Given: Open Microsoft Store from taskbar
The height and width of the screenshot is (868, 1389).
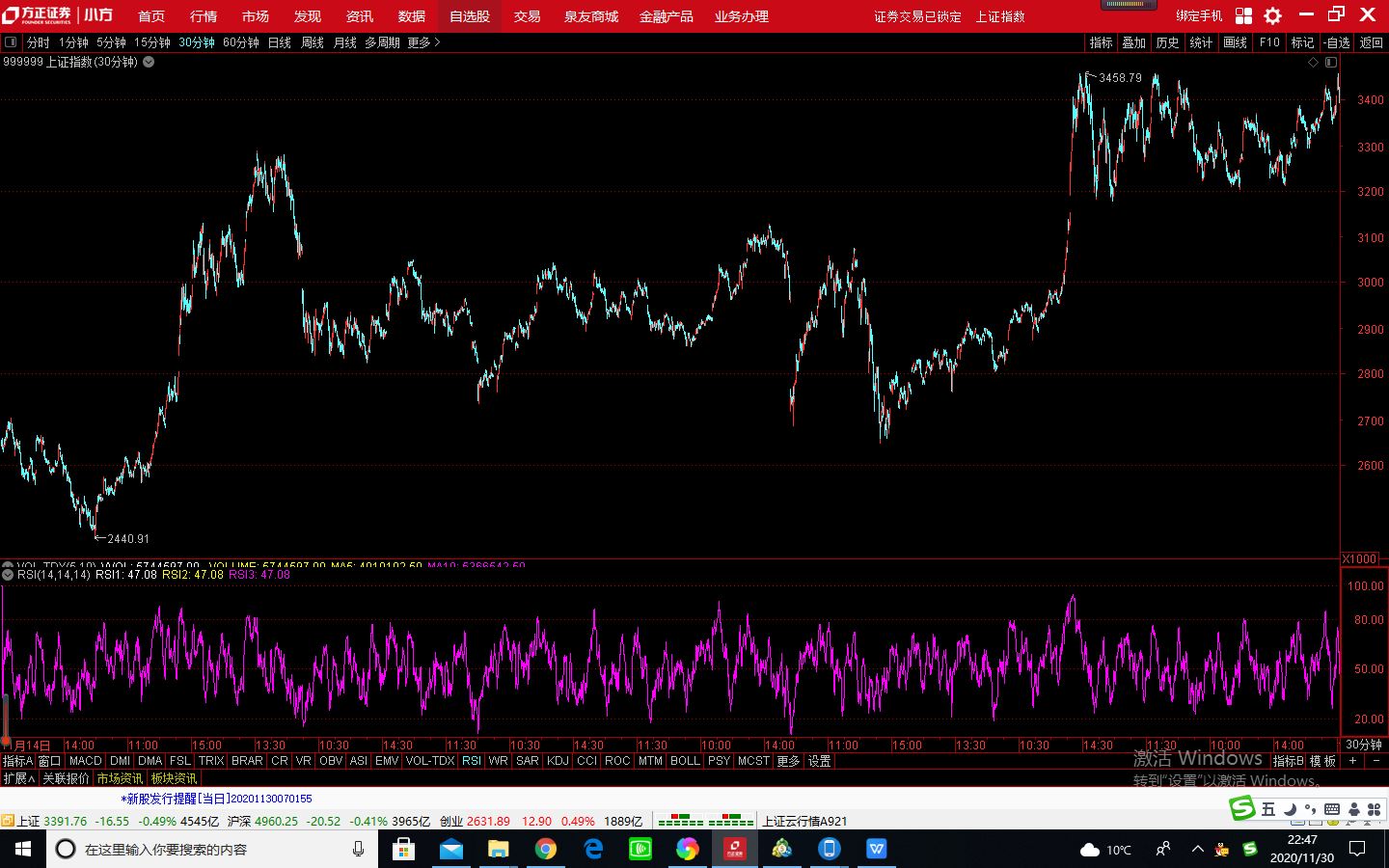Looking at the screenshot, I should pos(403,849).
